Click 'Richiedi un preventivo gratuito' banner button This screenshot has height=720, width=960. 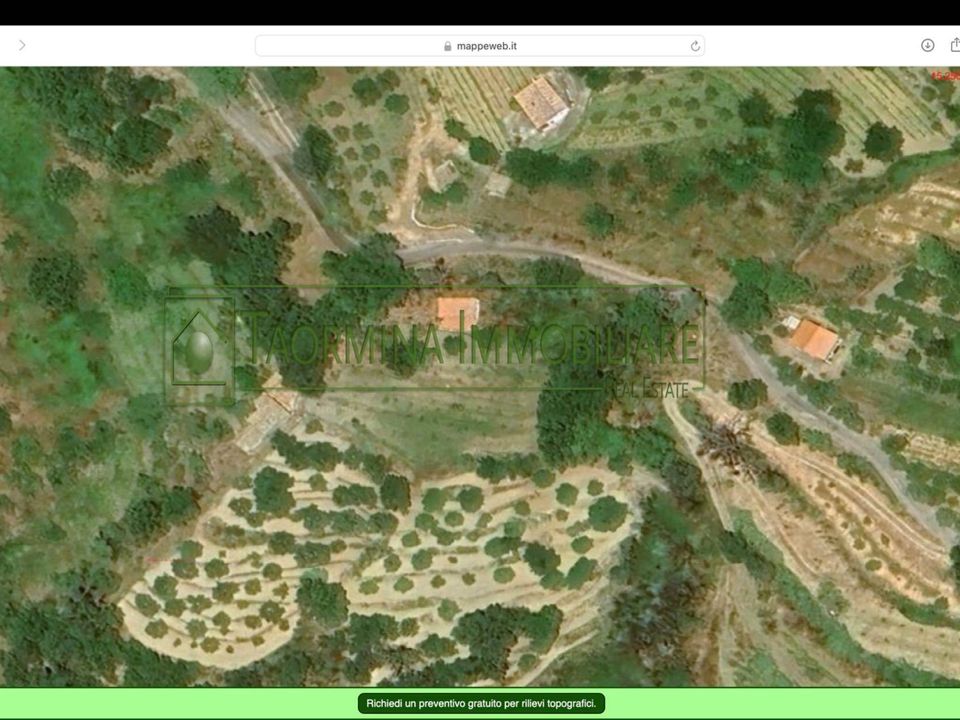point(481,703)
